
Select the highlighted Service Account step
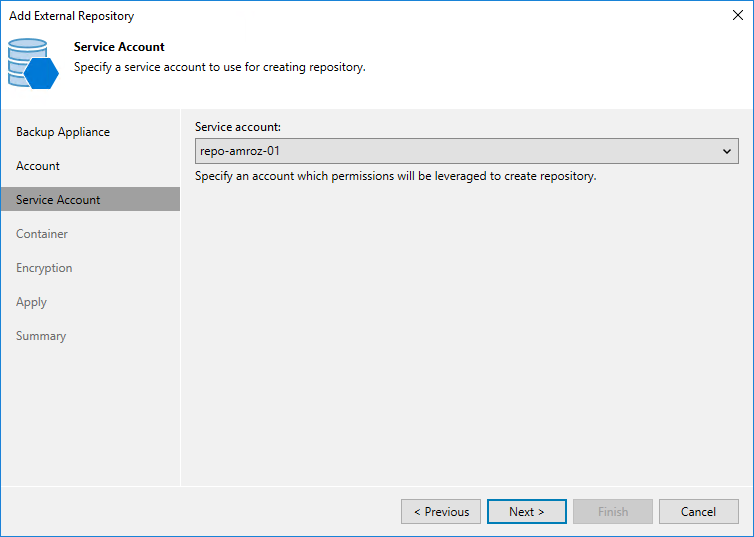pos(58,200)
